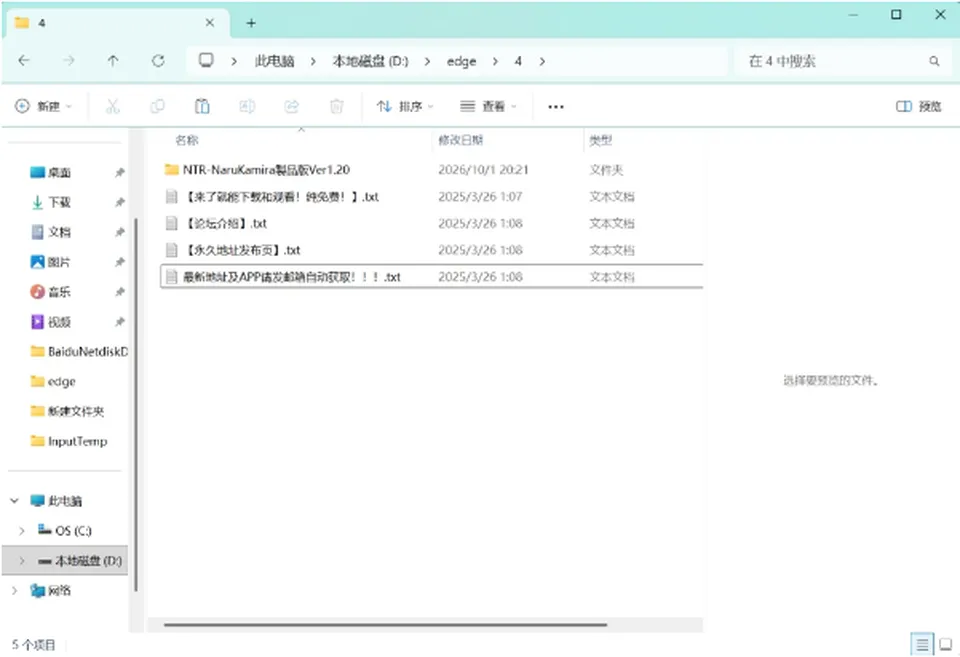The width and height of the screenshot is (960, 657).
Task: Click the forward navigation arrow
Action: 69,61
